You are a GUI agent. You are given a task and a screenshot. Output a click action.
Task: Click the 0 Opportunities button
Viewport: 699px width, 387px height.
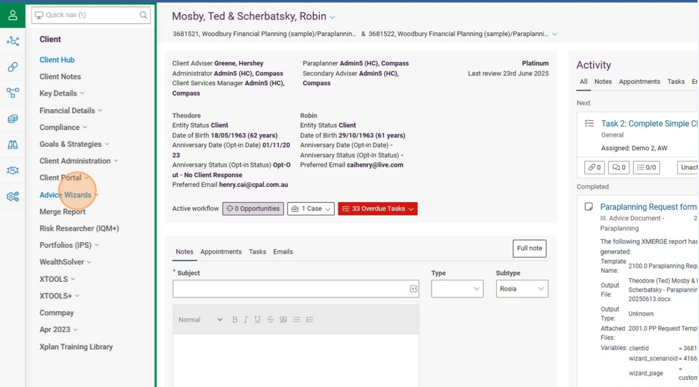(x=253, y=209)
